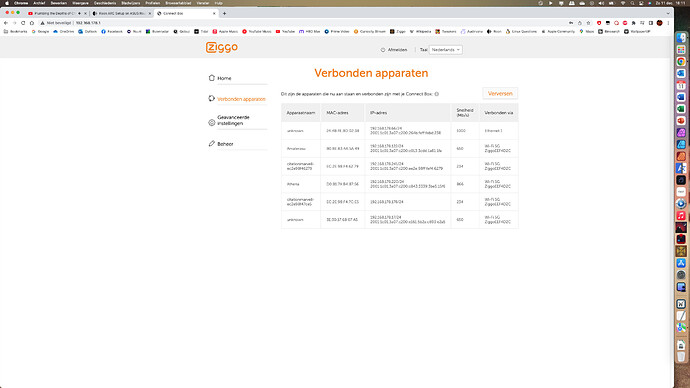Open the Apple menu

click(x=7, y=3)
